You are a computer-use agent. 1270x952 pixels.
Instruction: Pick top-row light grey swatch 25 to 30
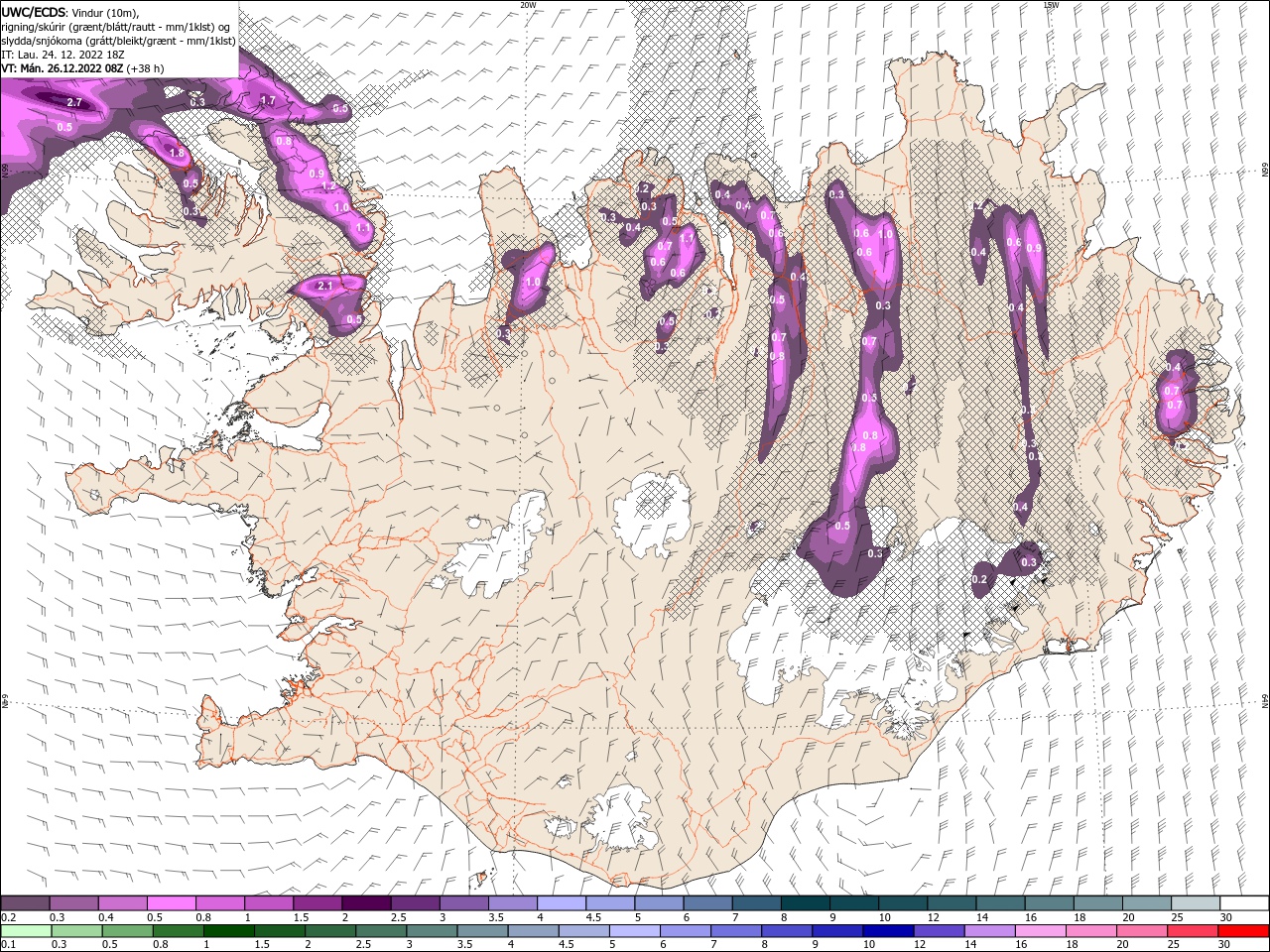pyautogui.click(x=1196, y=903)
